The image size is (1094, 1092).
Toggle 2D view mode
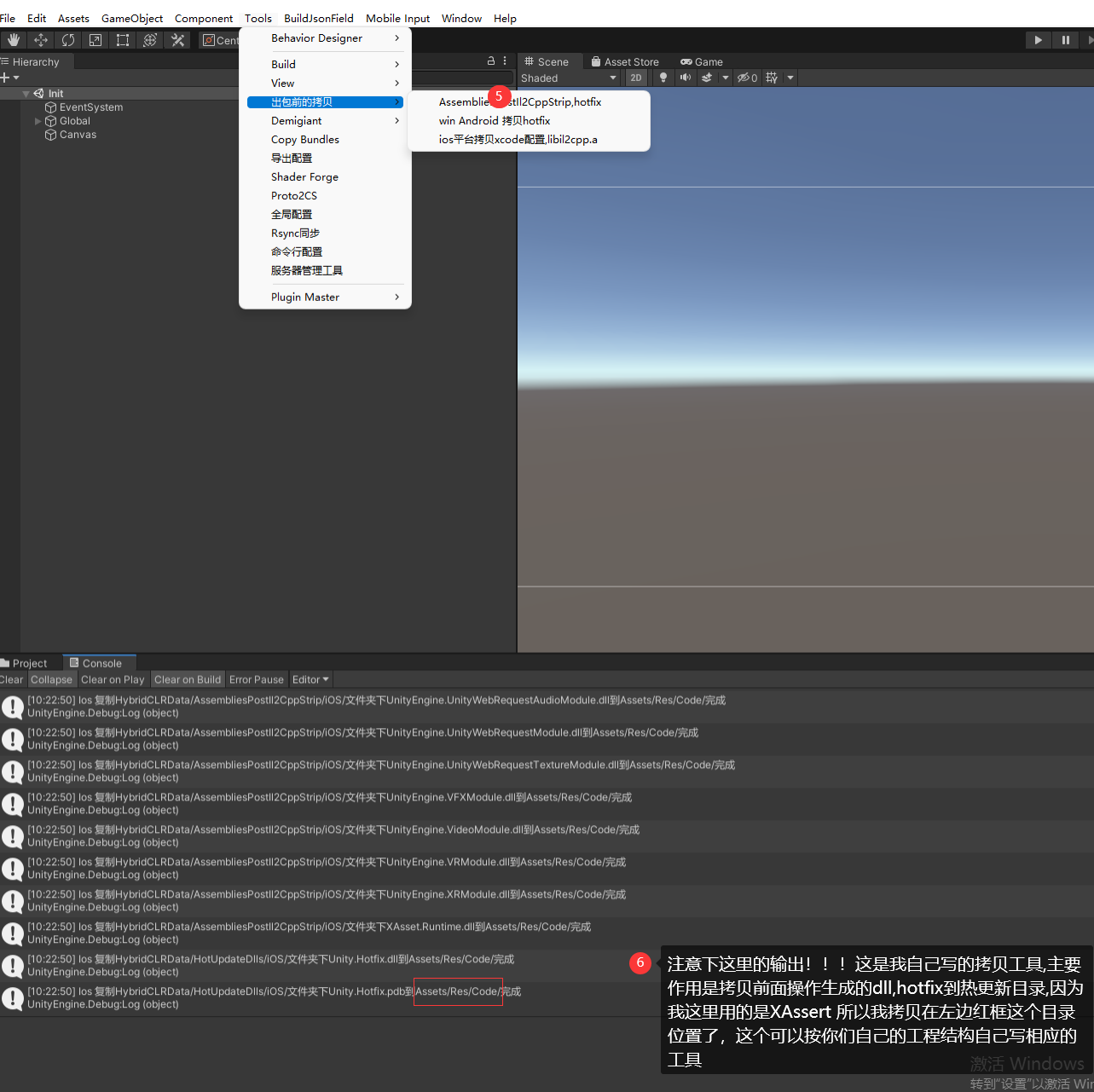coord(636,78)
